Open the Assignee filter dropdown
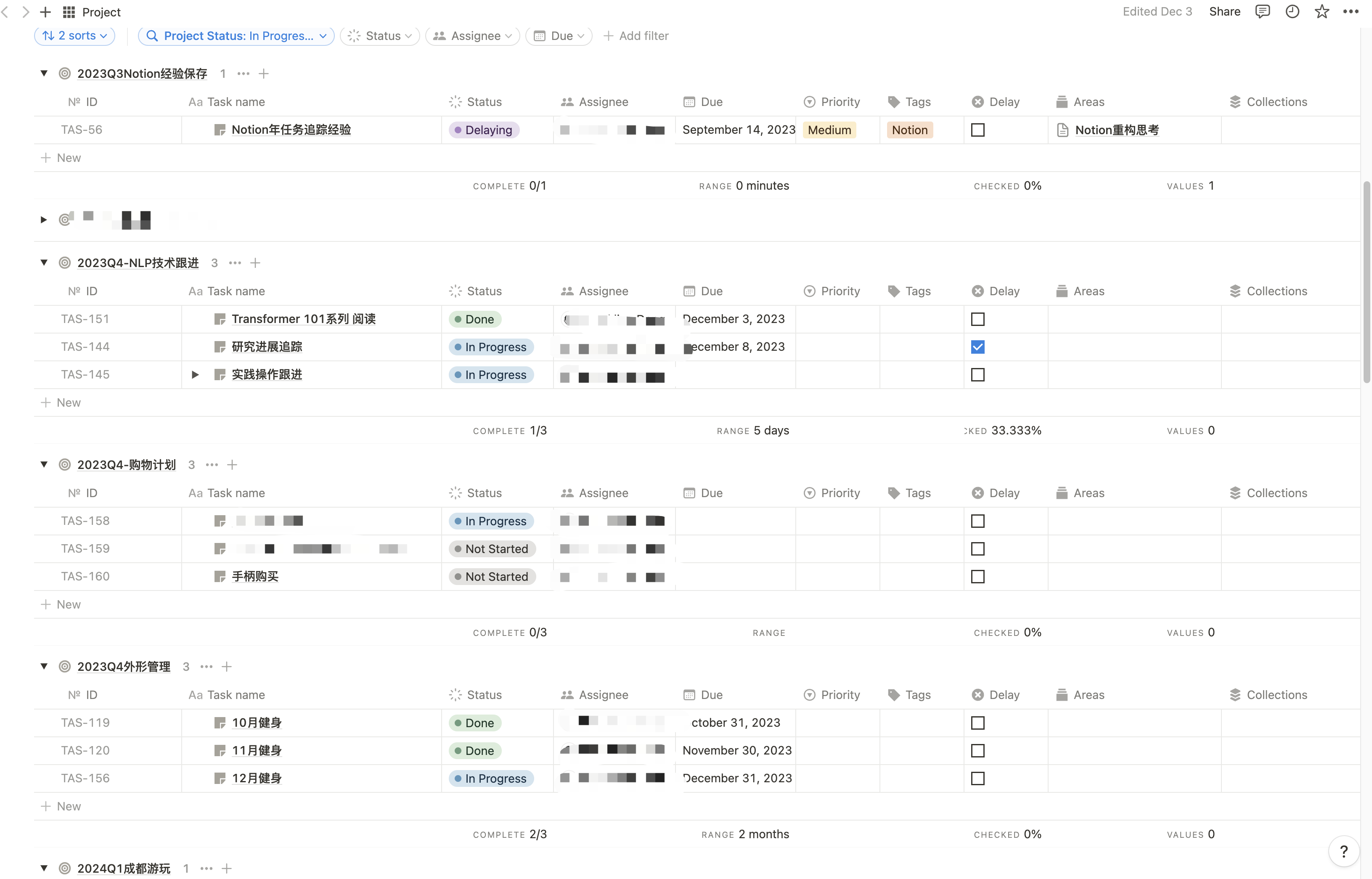The width and height of the screenshot is (1372, 879). (472, 35)
